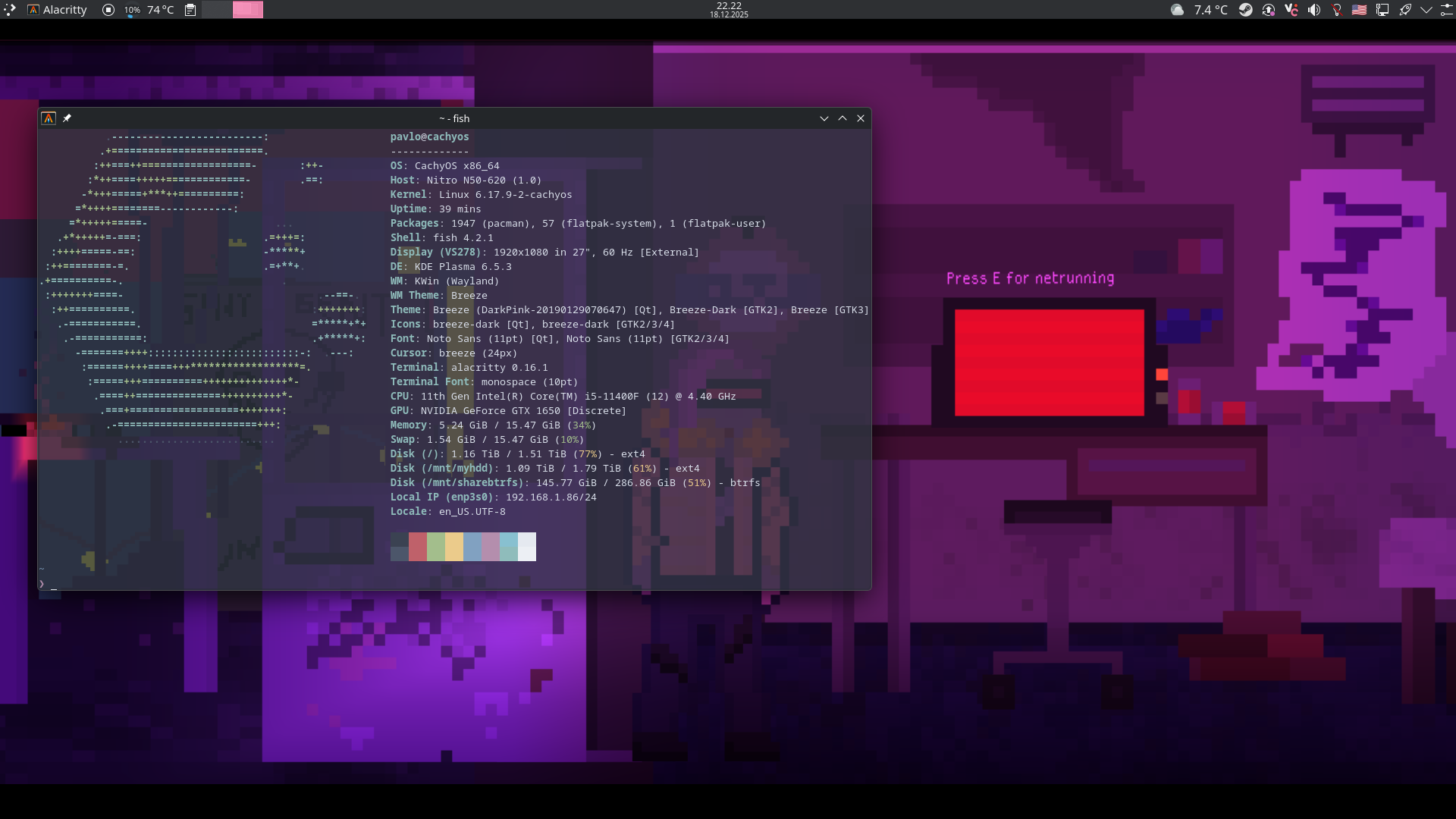Viewport: 1456px width, 819px height.
Task: Click the Steam tray icon
Action: click(x=1245, y=10)
